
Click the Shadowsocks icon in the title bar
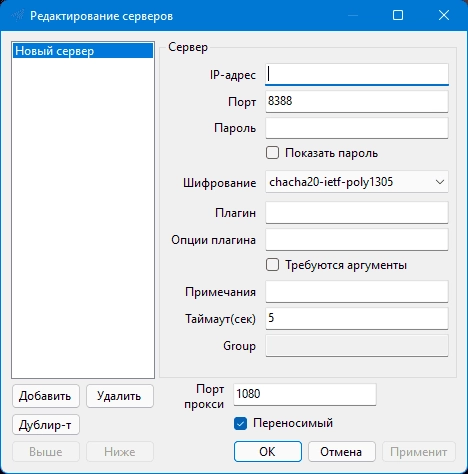pyautogui.click(x=18, y=16)
